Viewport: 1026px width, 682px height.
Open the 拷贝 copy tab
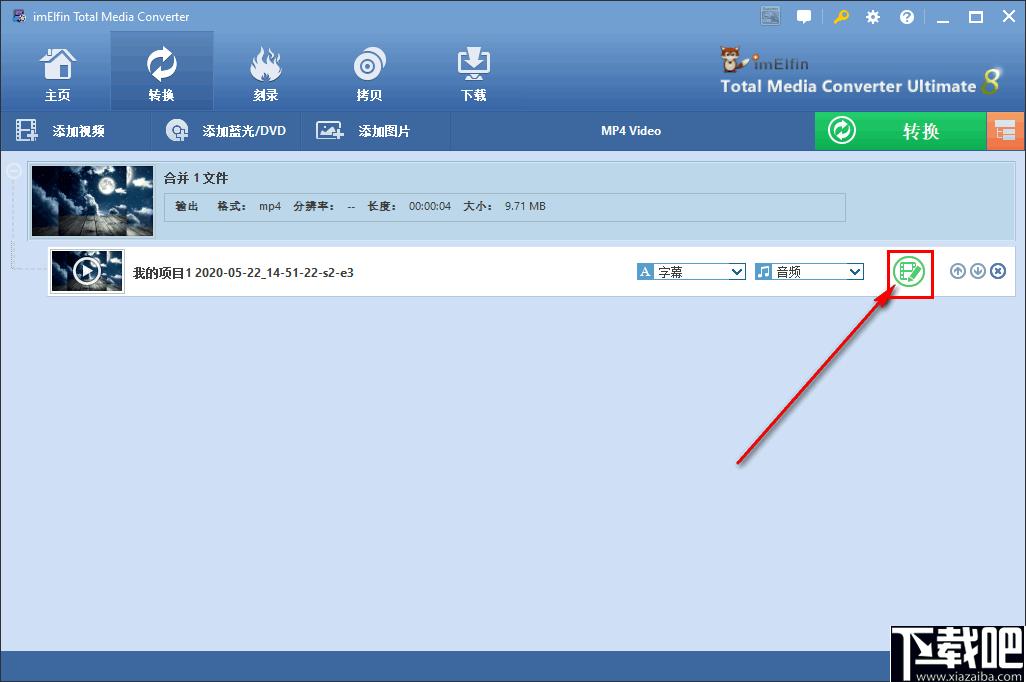(x=369, y=75)
